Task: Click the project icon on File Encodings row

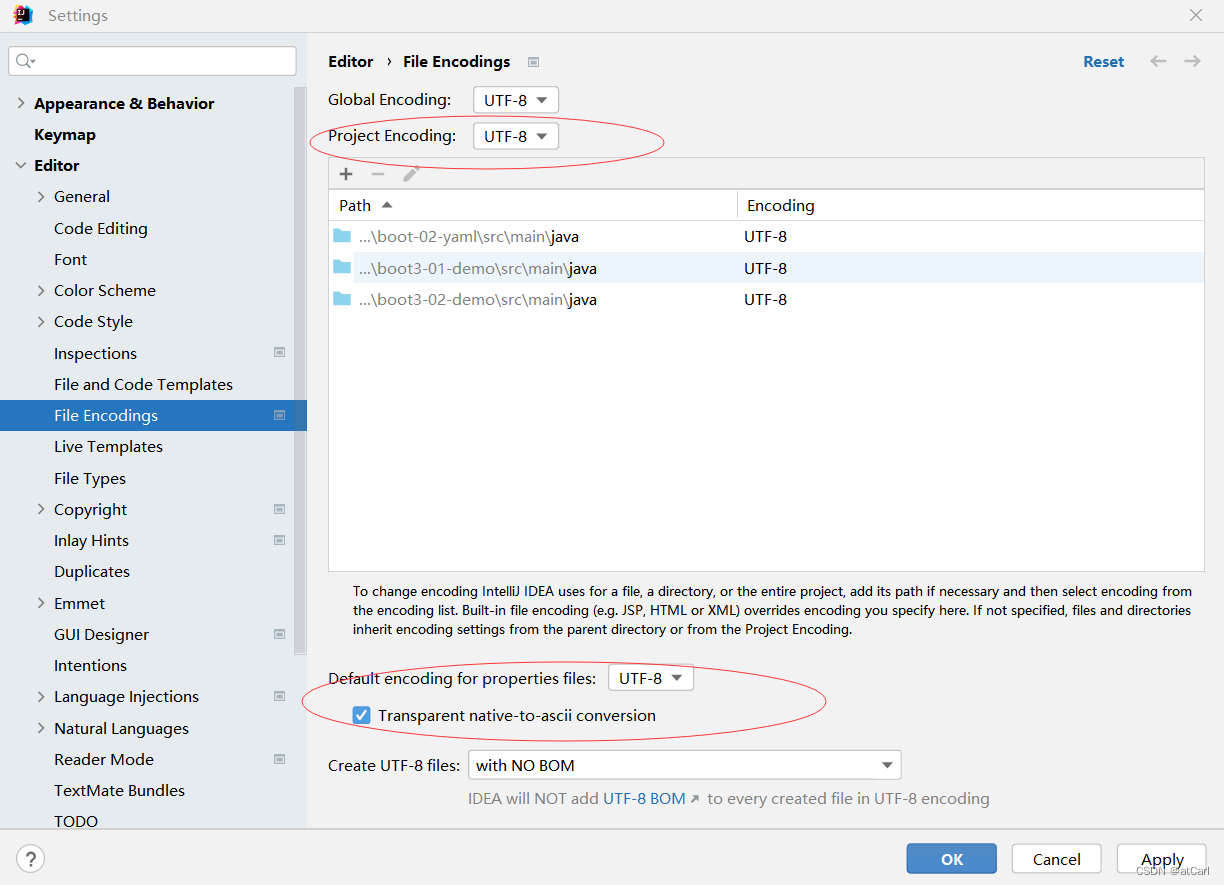Action: pos(280,415)
